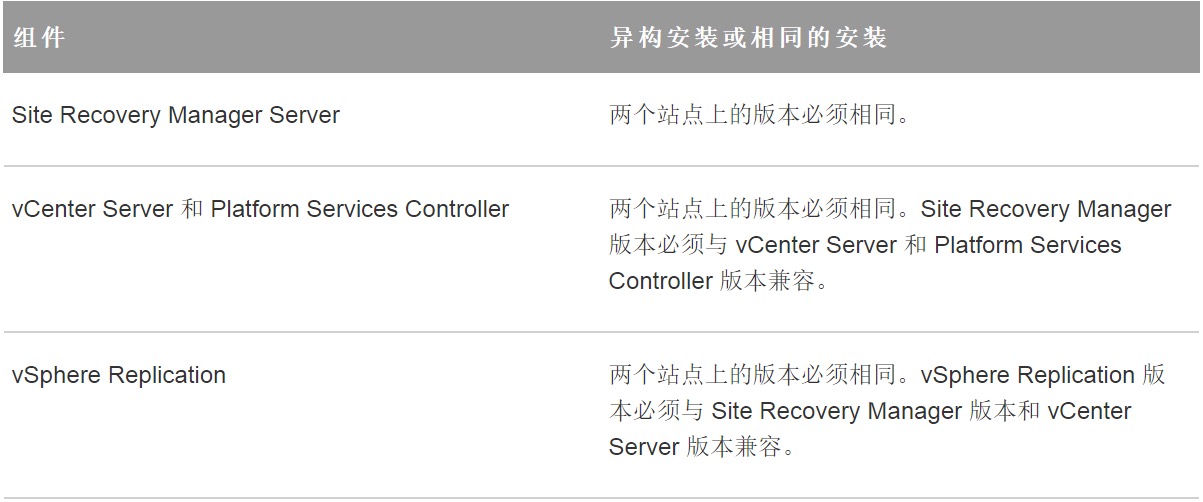The height and width of the screenshot is (502, 1203).
Task: Click the words Site Recovery Manager in the vCenter row description
Action: [1046, 210]
